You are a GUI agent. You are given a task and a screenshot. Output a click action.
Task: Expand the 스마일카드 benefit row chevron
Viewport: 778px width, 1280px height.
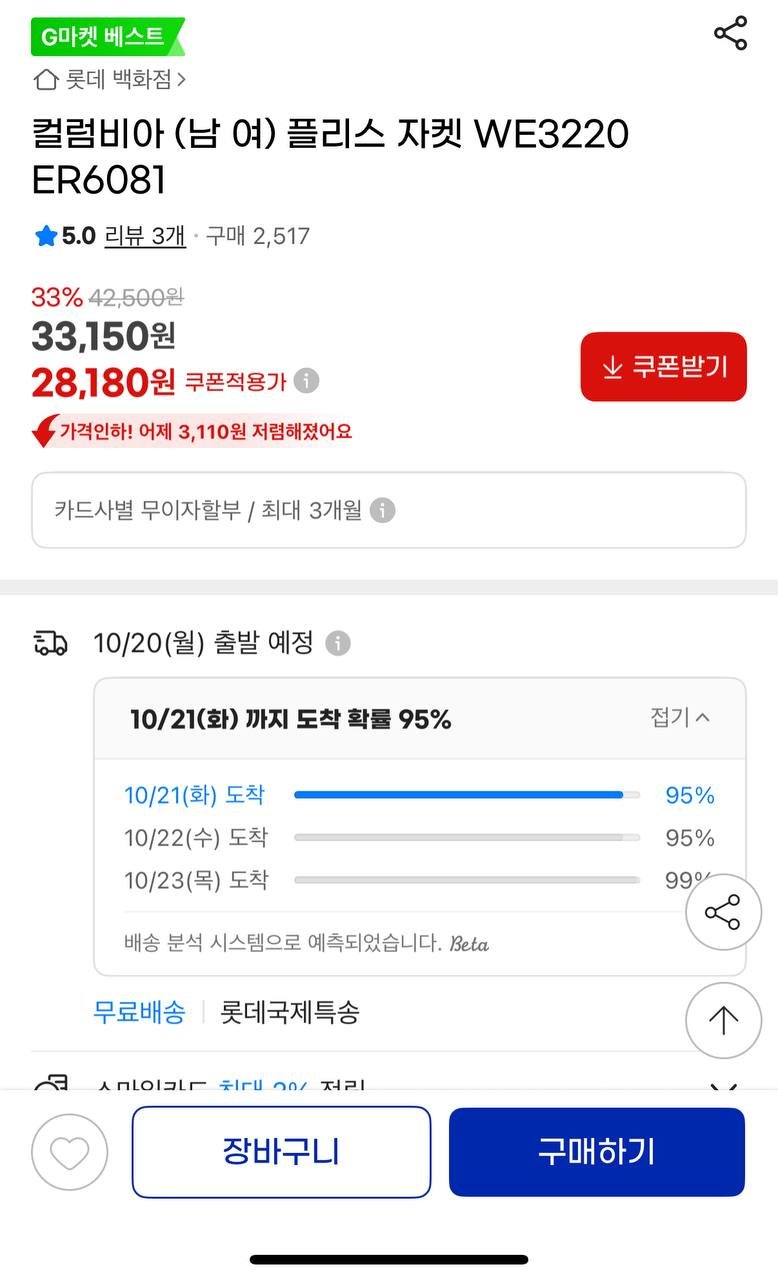click(x=723, y=1087)
